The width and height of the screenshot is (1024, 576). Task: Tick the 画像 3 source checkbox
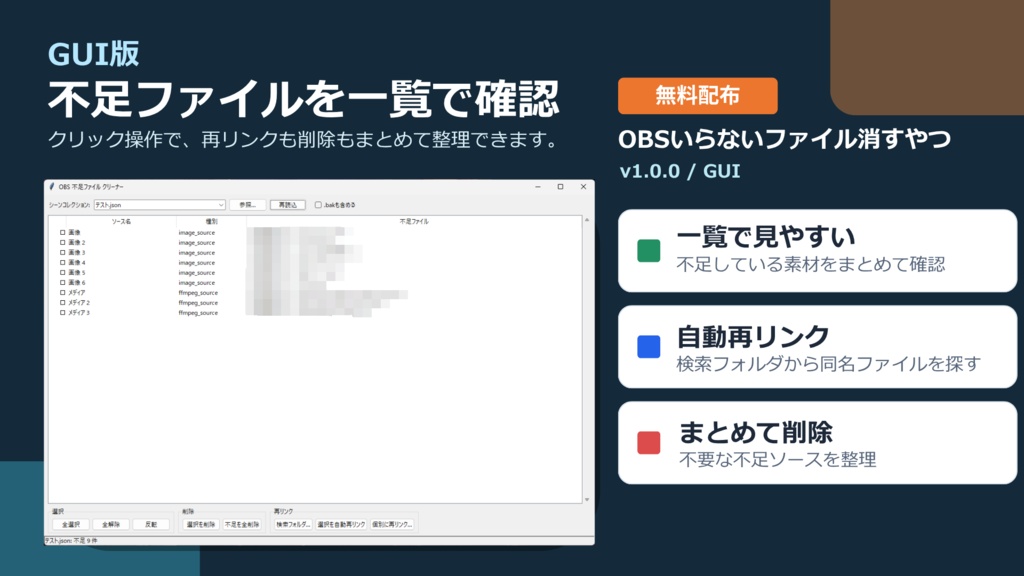(x=63, y=253)
